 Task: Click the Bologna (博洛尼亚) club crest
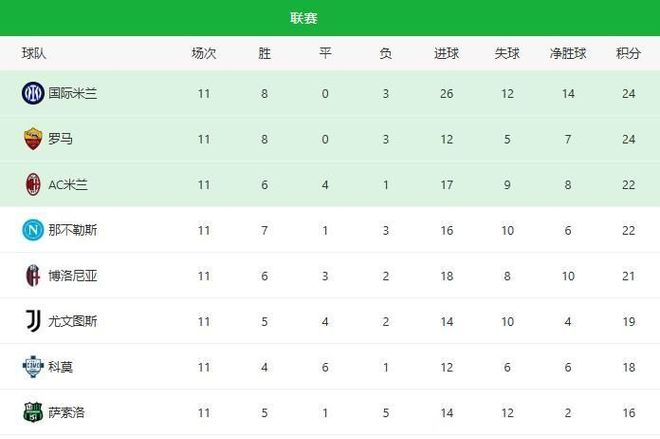point(32,276)
